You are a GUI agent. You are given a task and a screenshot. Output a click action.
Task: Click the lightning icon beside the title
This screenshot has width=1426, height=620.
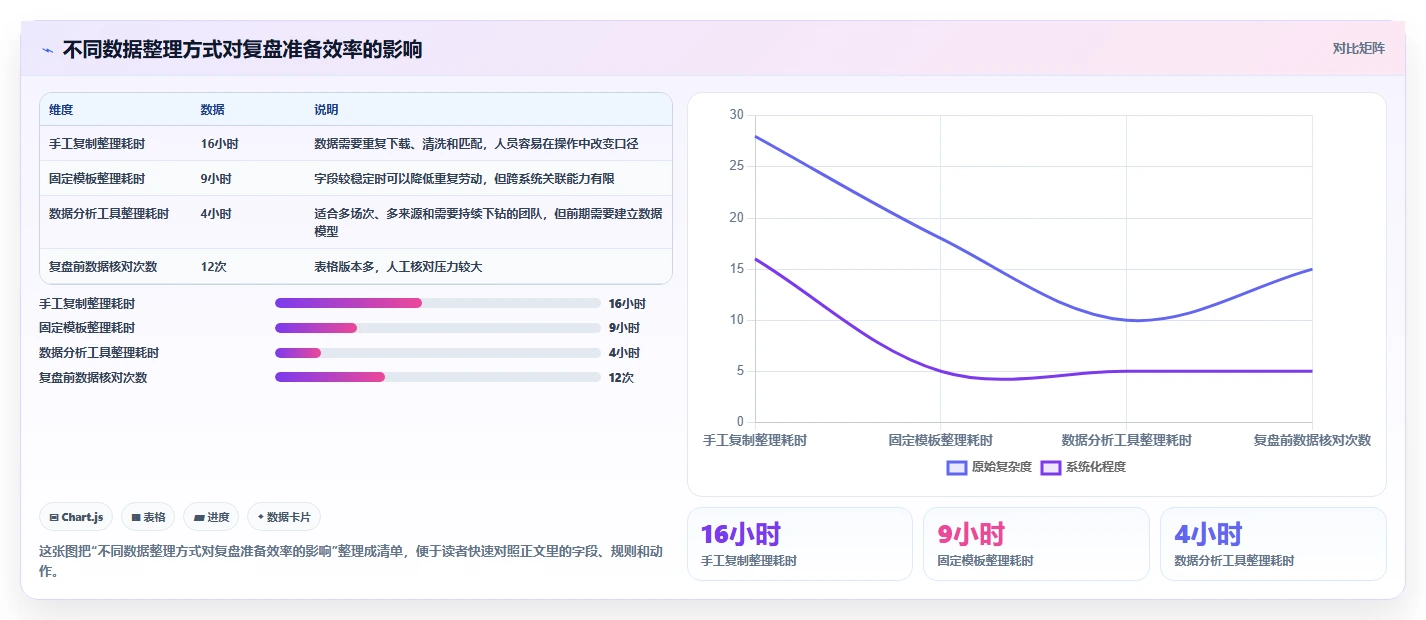tap(48, 50)
